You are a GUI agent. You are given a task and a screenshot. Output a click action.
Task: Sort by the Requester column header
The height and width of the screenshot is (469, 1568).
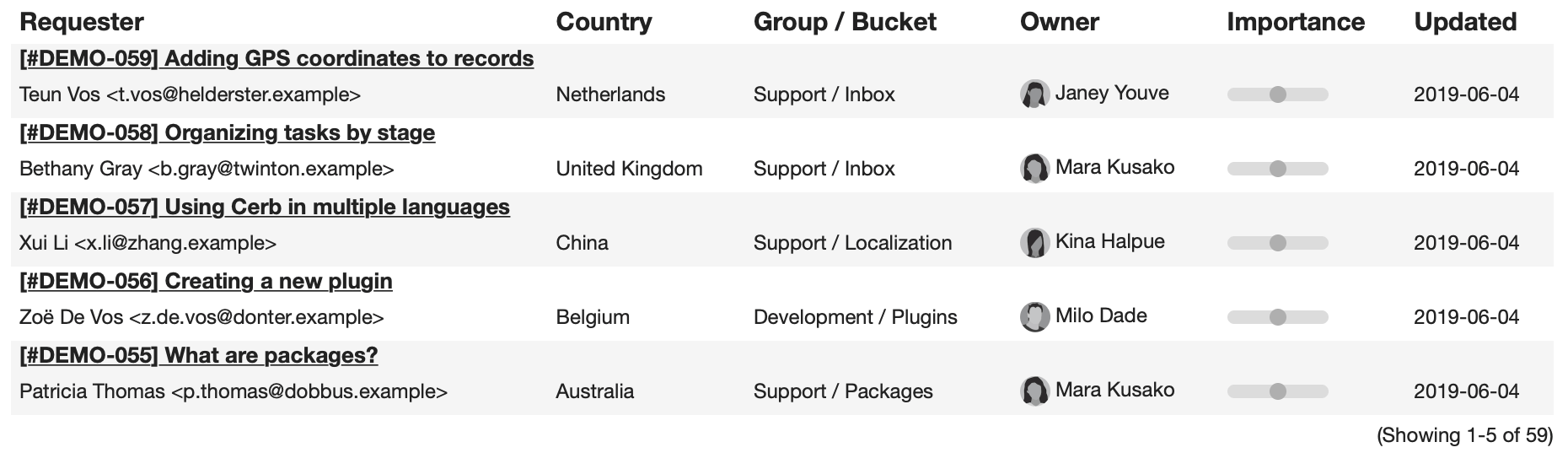click(x=82, y=22)
